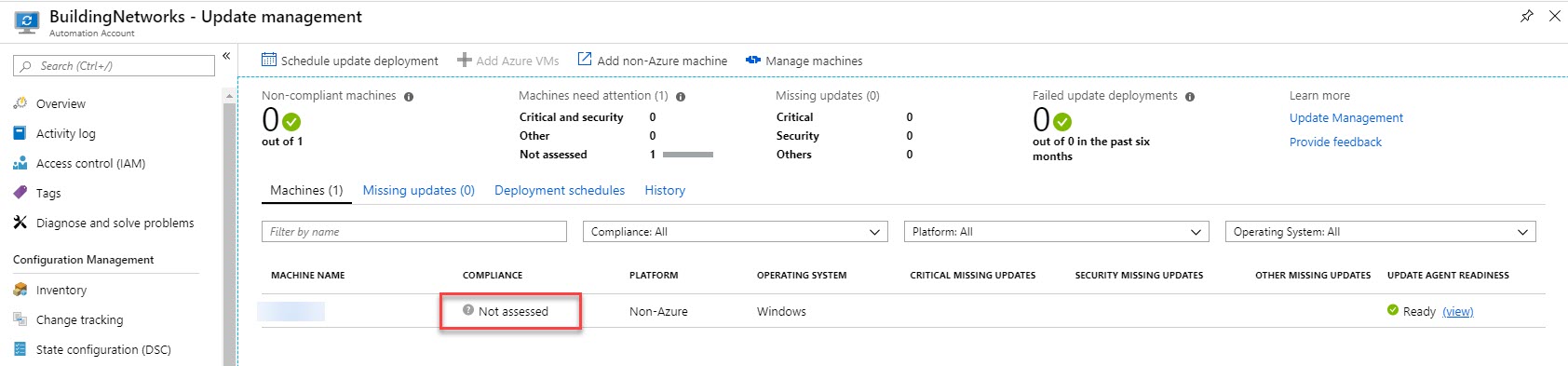Click the Inventory icon

pos(20,290)
